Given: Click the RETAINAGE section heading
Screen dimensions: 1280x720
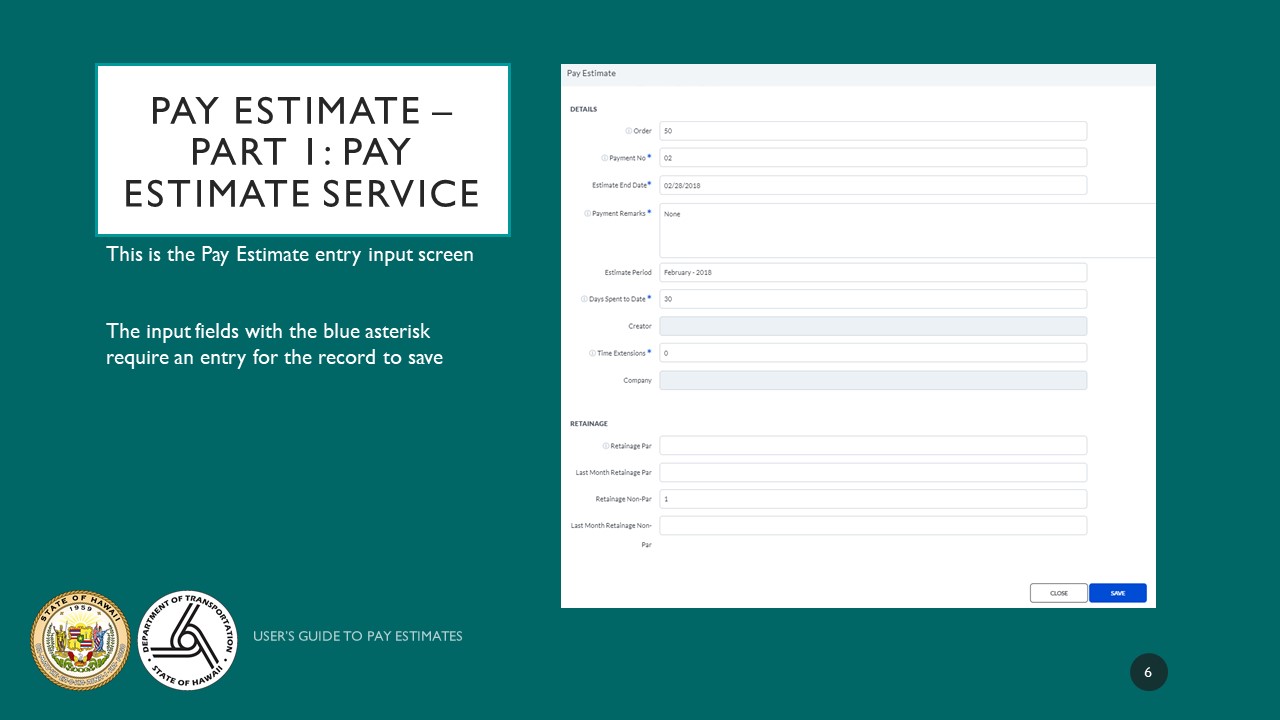Looking at the screenshot, I should point(589,423).
